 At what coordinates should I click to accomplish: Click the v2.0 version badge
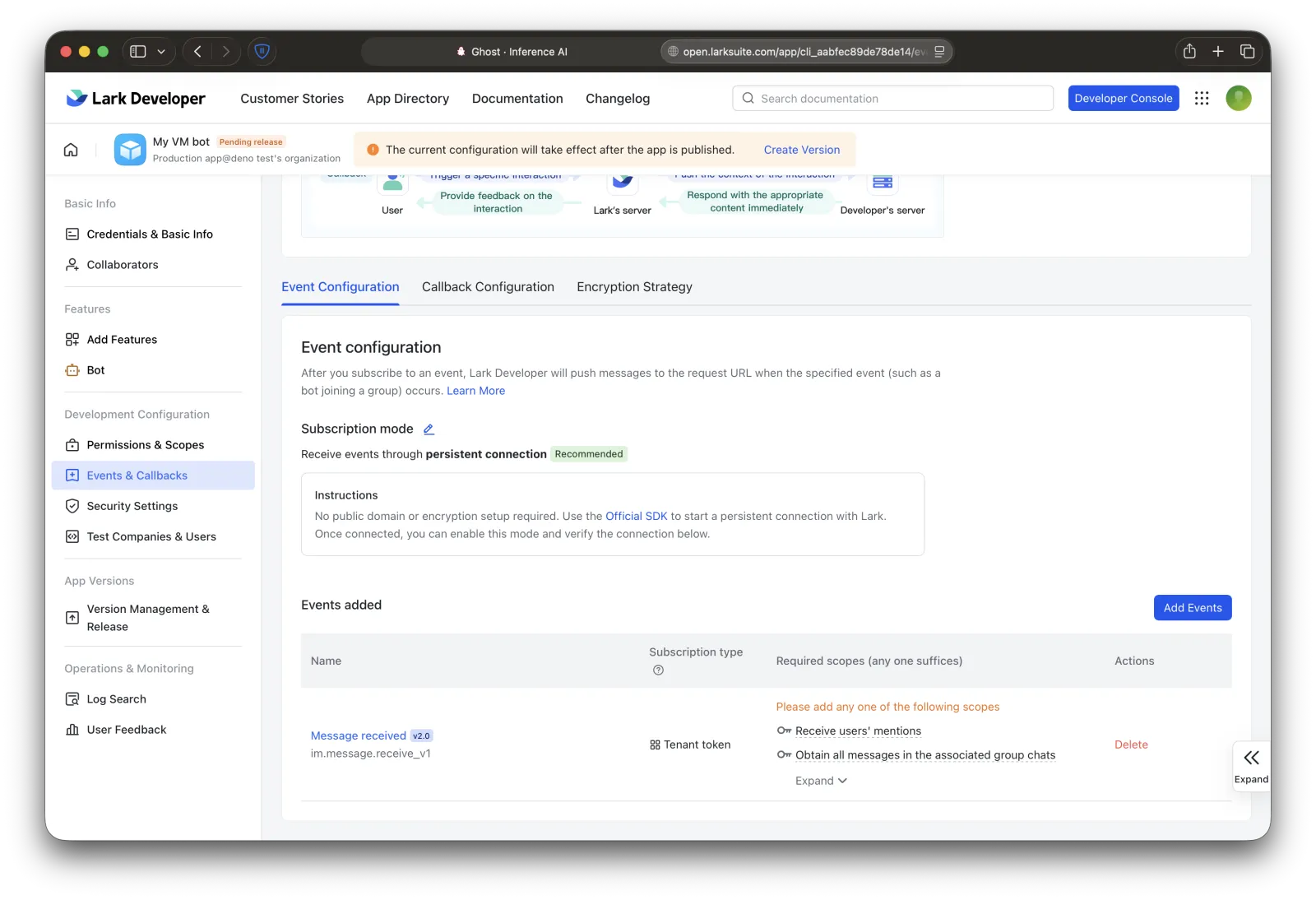click(x=422, y=736)
